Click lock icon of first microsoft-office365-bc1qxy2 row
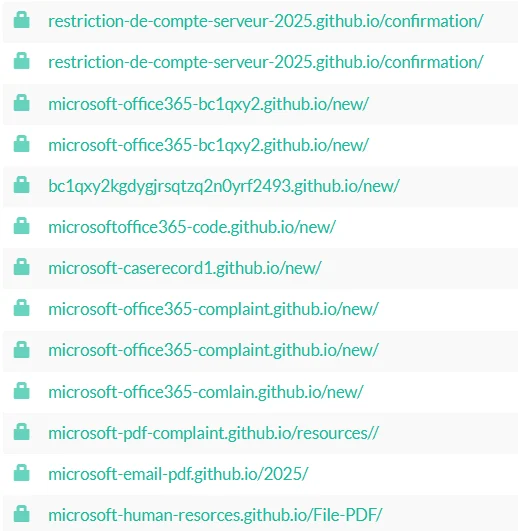The image size is (518, 531). 21,102
